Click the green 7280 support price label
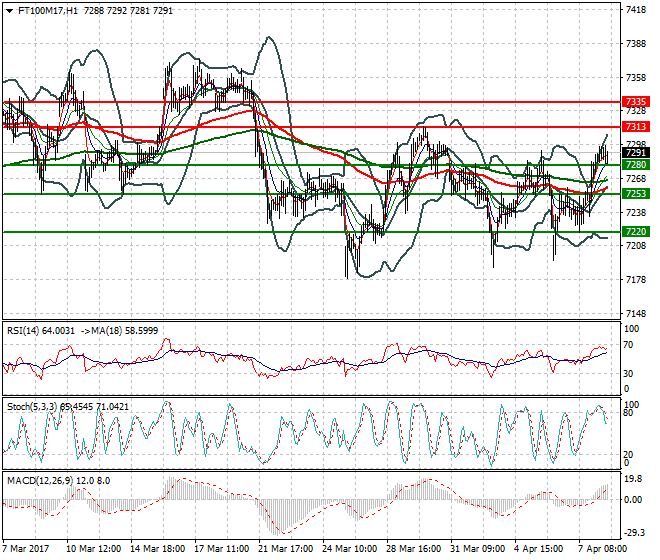660x560 pixels. [636, 165]
